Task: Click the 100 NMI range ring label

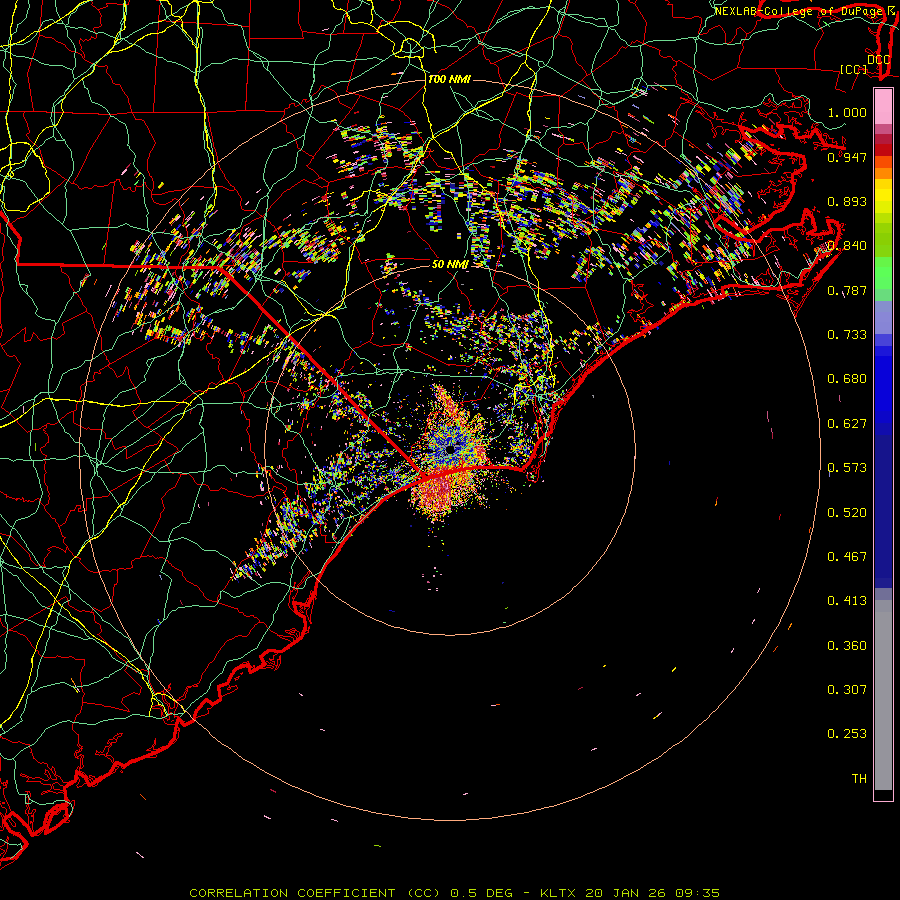Action: [x=449, y=79]
